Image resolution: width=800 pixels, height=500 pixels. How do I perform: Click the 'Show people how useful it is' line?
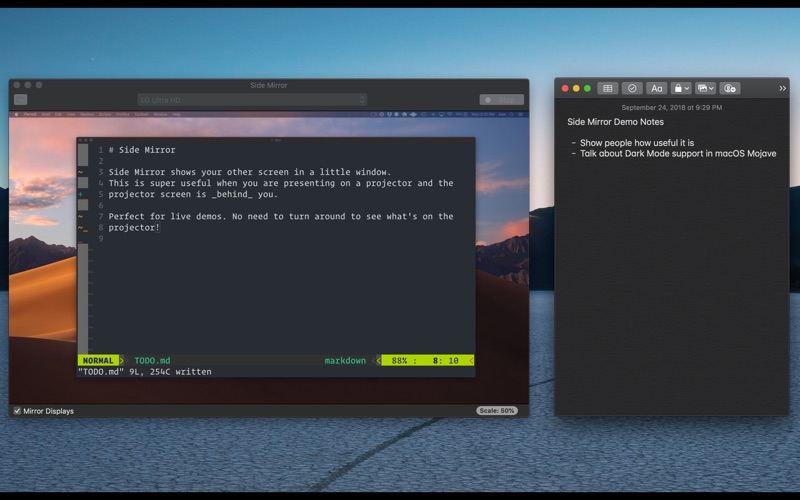637,143
